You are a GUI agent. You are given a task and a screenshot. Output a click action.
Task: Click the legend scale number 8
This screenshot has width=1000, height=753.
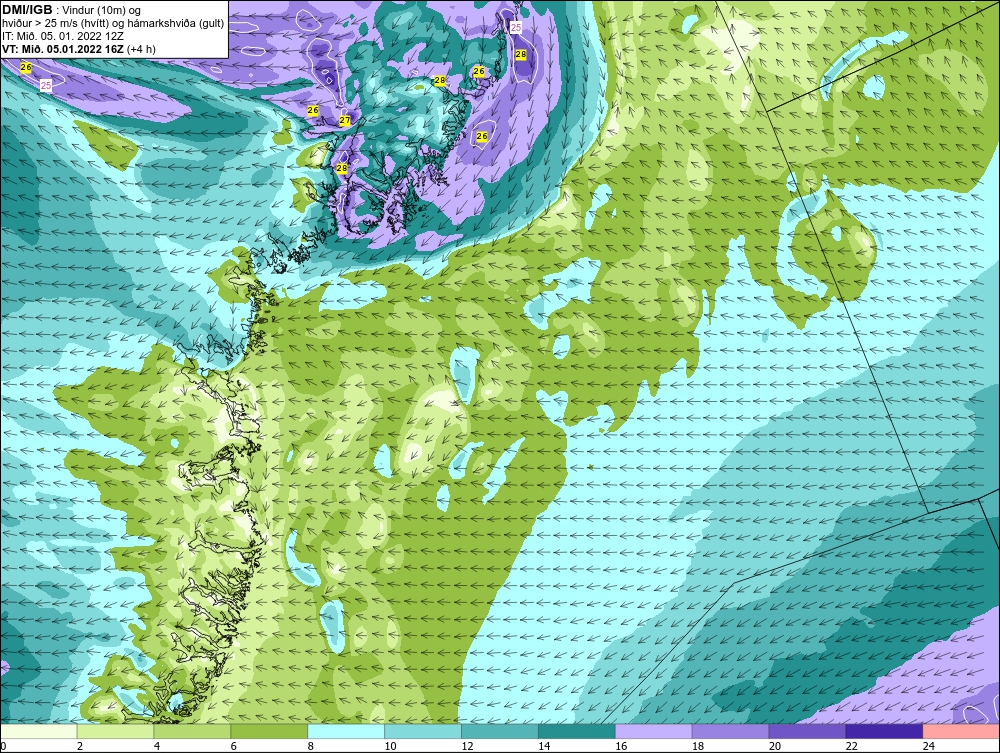point(311,746)
